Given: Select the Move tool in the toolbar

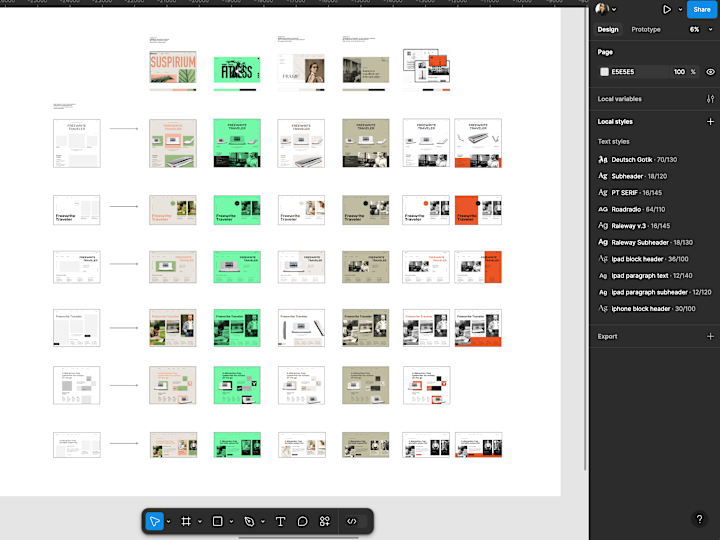Looking at the screenshot, I should (x=155, y=521).
